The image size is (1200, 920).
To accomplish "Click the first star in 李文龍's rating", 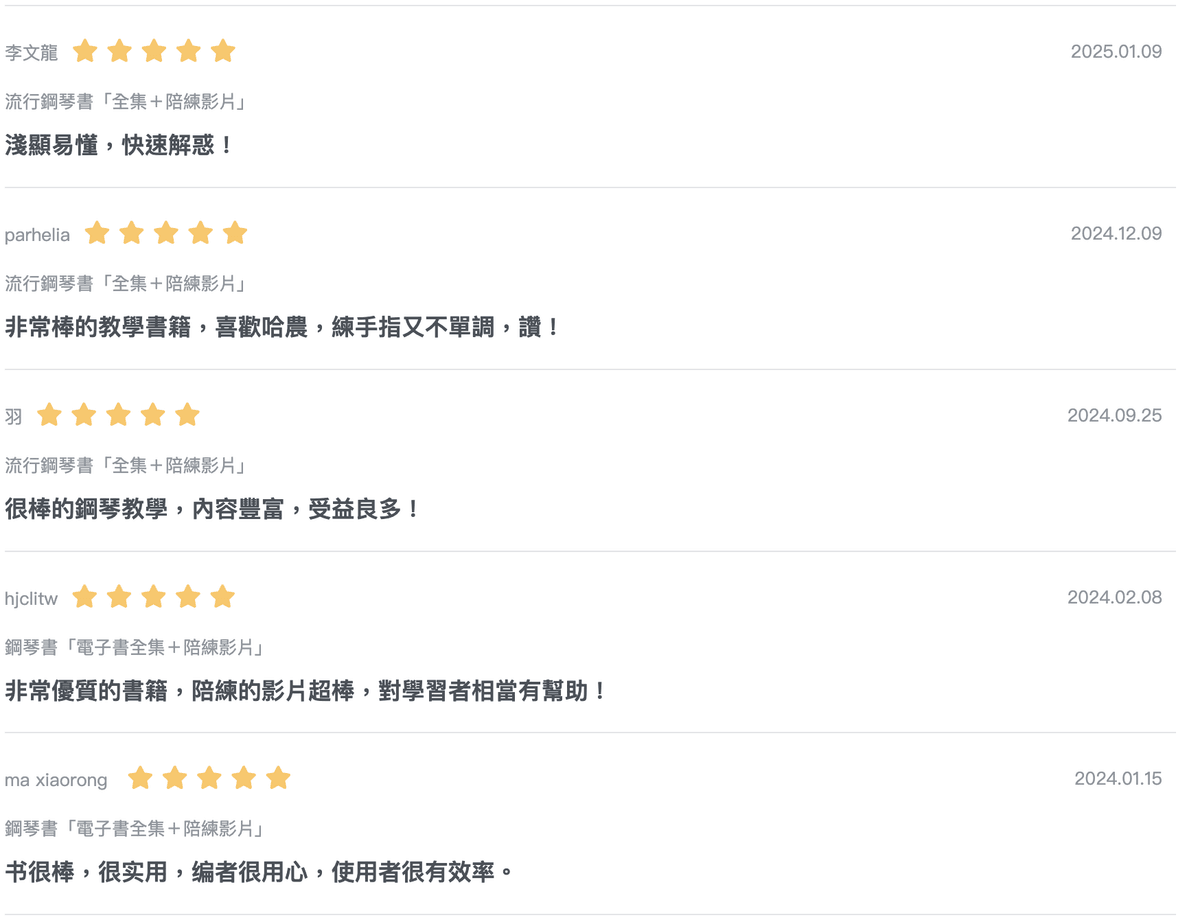I will pos(85,51).
